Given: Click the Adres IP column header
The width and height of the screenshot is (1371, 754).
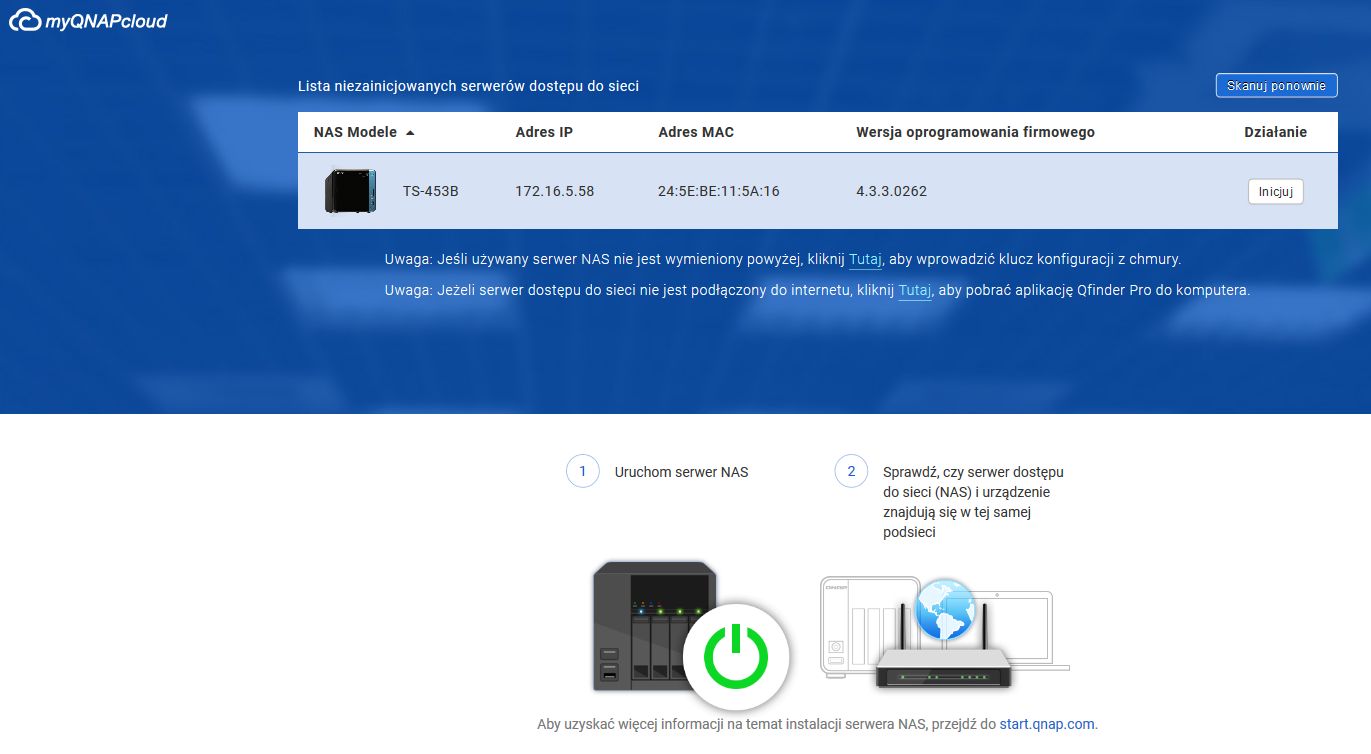Looking at the screenshot, I should [x=544, y=132].
